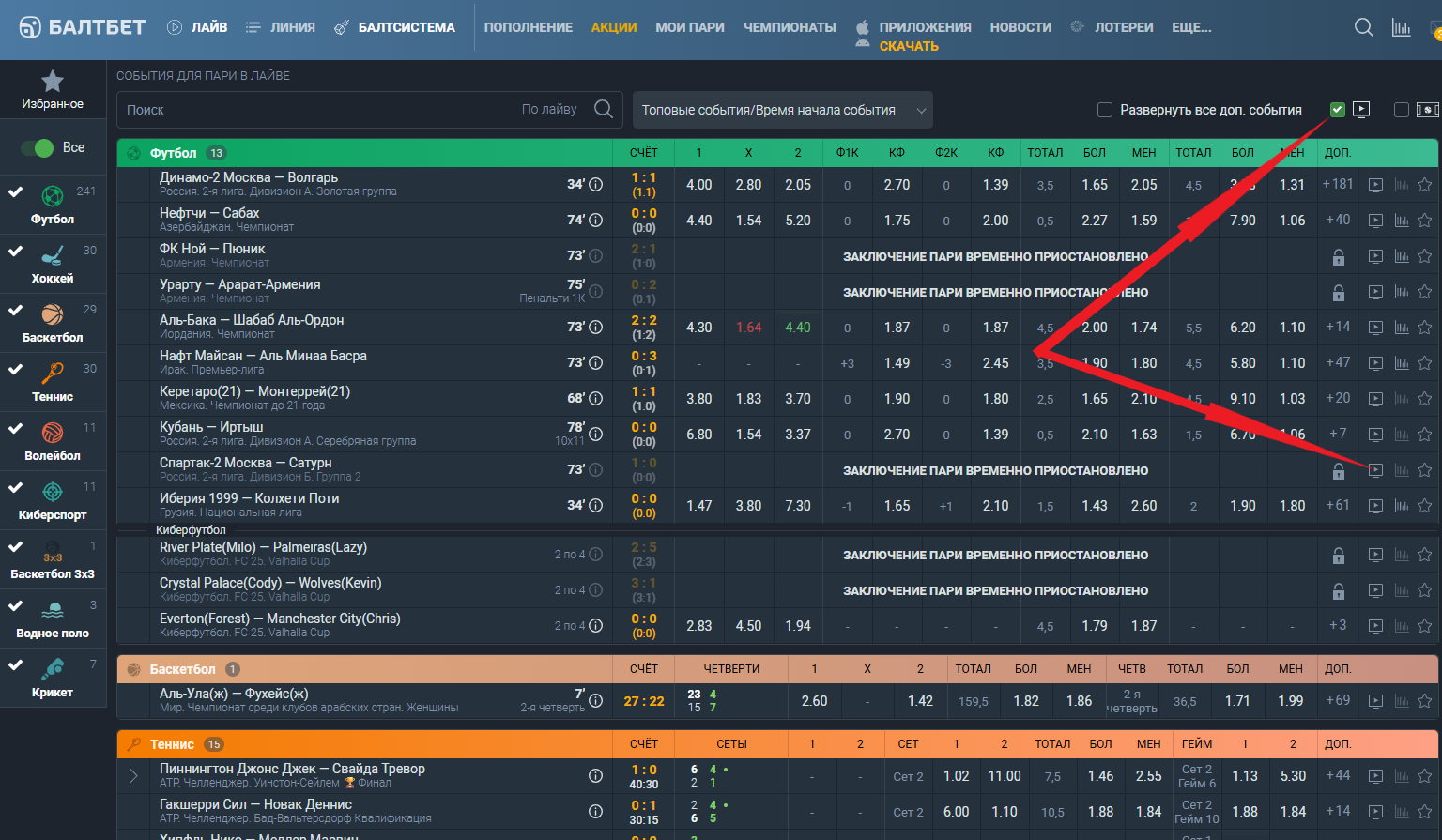
Task: Check the field-view checkbox at top right
Action: click(1402, 110)
